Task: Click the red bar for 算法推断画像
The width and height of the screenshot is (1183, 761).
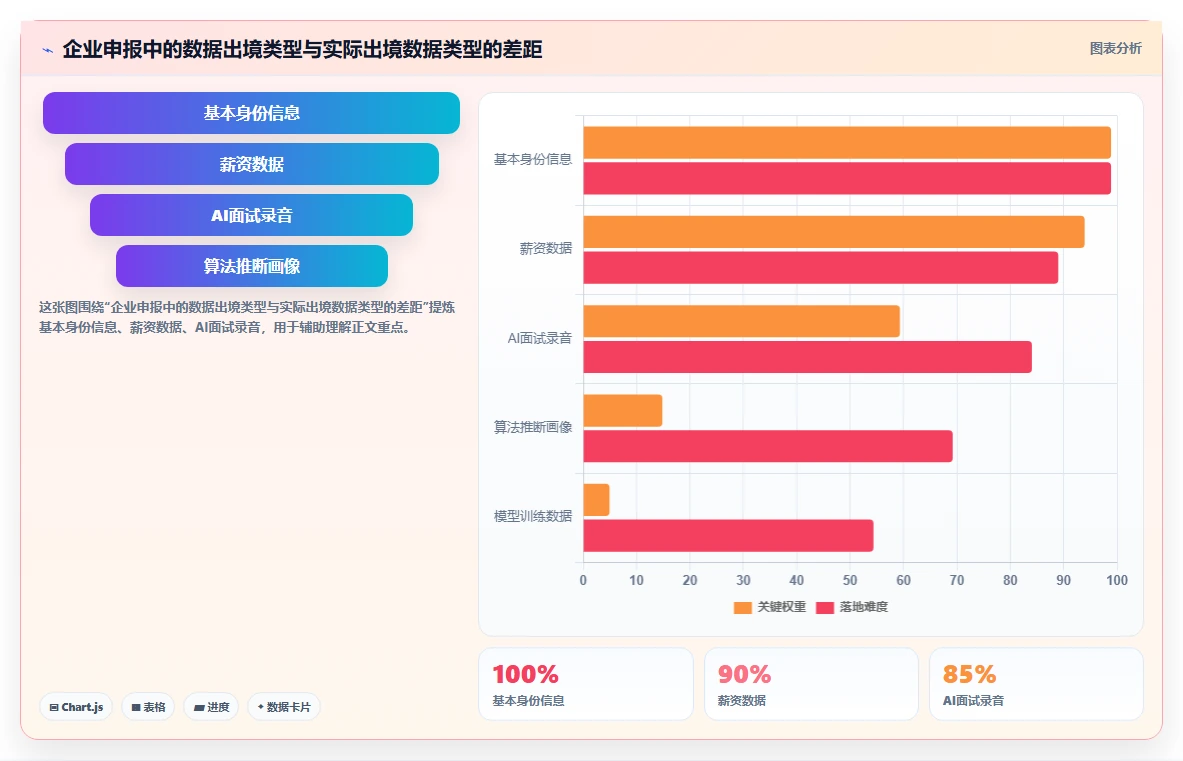Action: pos(767,446)
